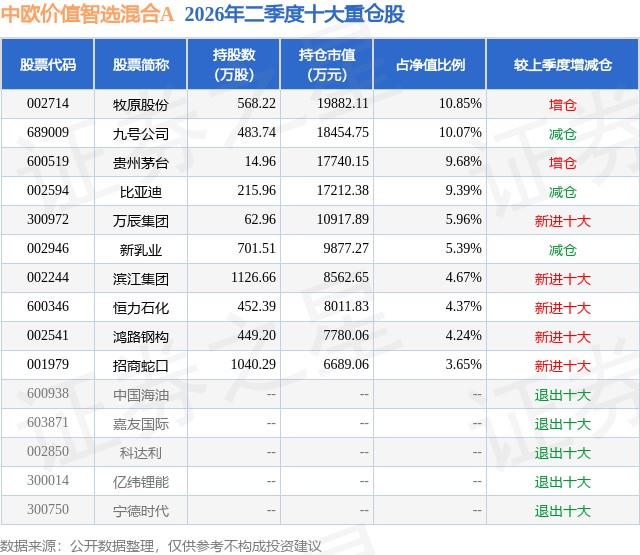Click stock name 牧原股份

coord(141,105)
